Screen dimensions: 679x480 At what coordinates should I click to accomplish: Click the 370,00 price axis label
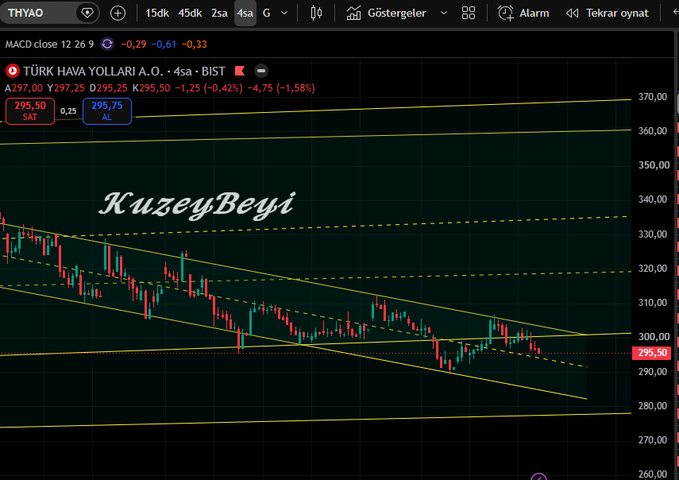point(653,97)
